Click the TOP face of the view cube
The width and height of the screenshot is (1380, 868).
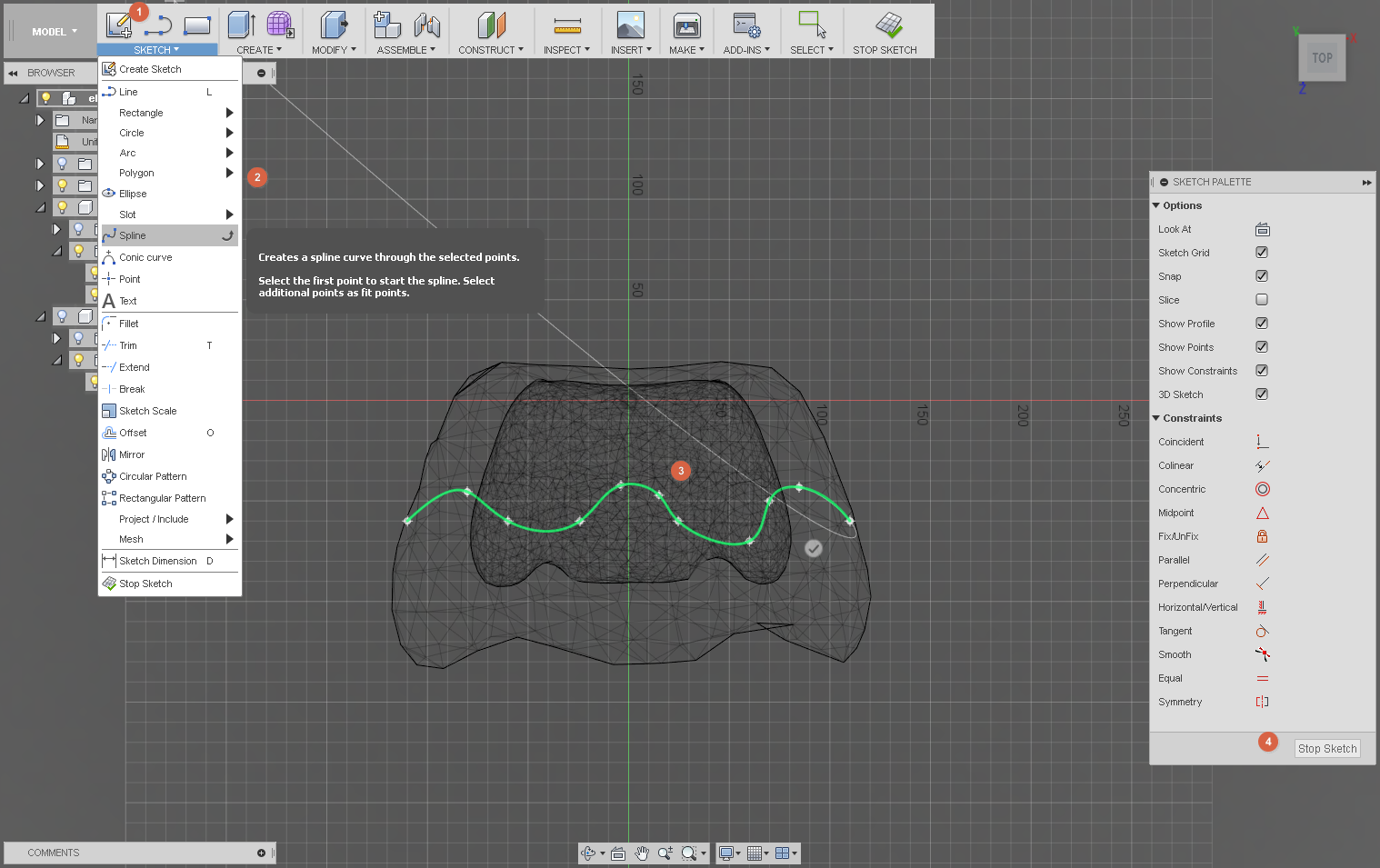[1322, 57]
